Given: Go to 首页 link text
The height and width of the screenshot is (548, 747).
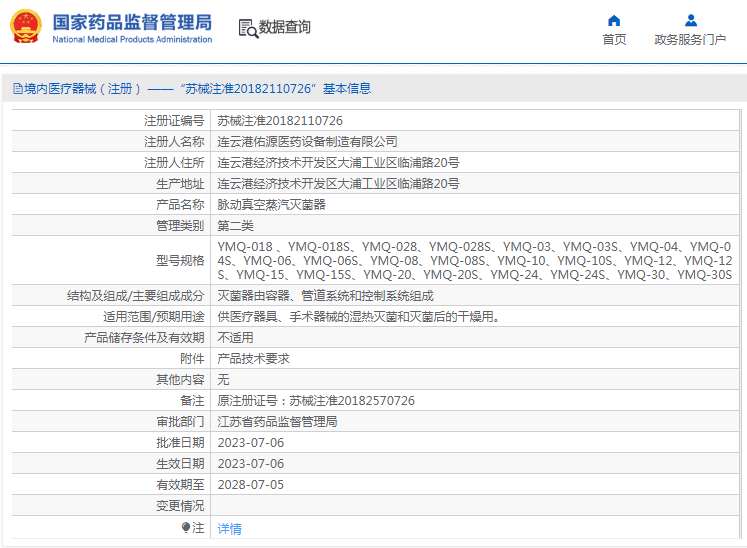Looking at the screenshot, I should [614, 40].
